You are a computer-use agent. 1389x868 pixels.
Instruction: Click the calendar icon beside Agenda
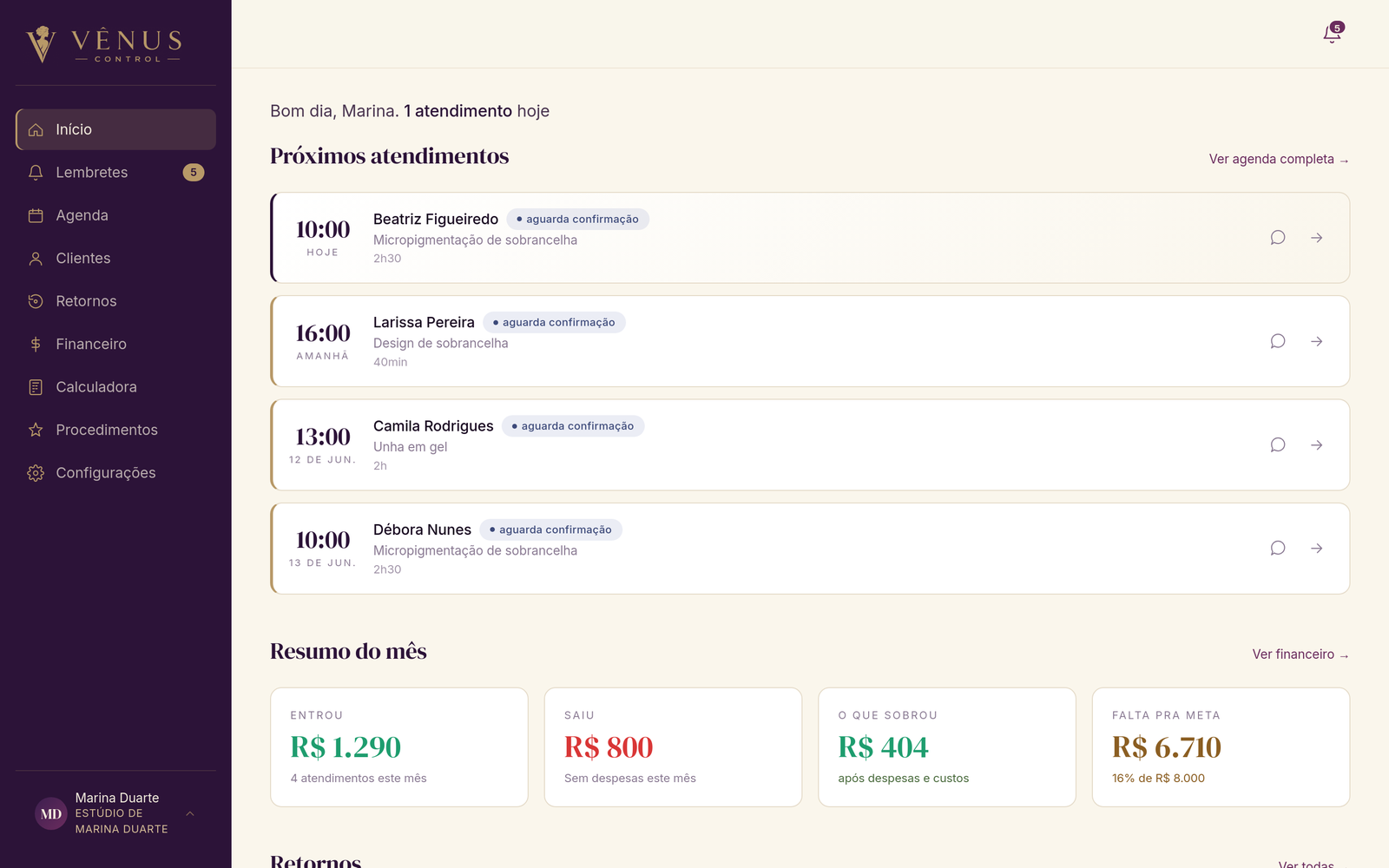tap(36, 215)
